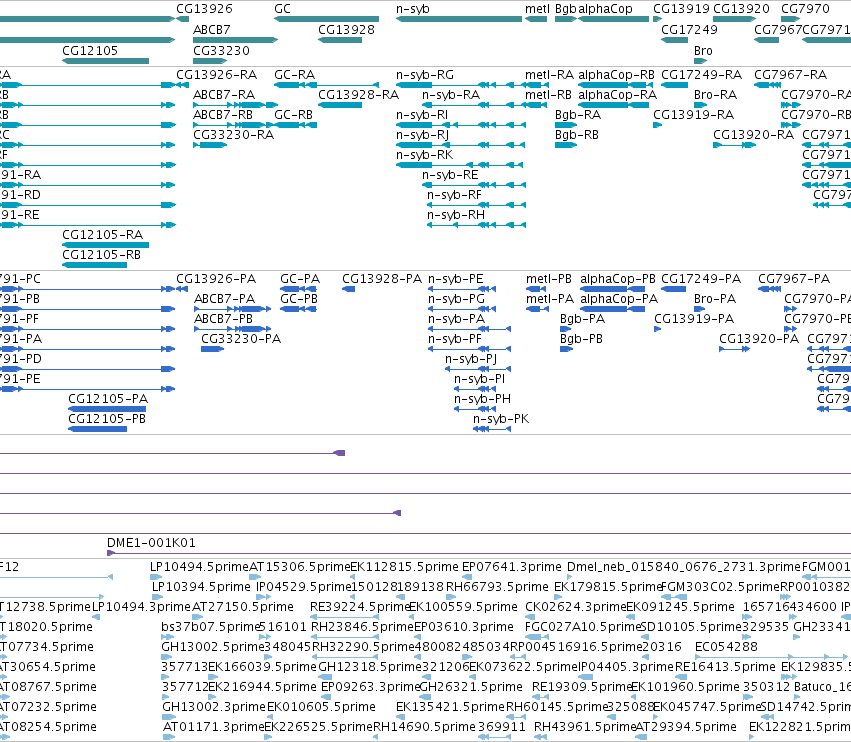Select the n-syb-RE transcript label

pos(450,175)
